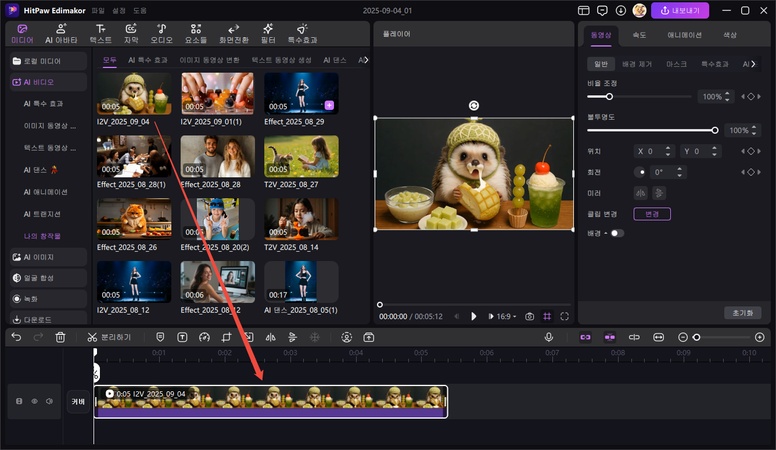776x450 pixels.
Task: Open the 요소들 elements tool
Action: 196,34
